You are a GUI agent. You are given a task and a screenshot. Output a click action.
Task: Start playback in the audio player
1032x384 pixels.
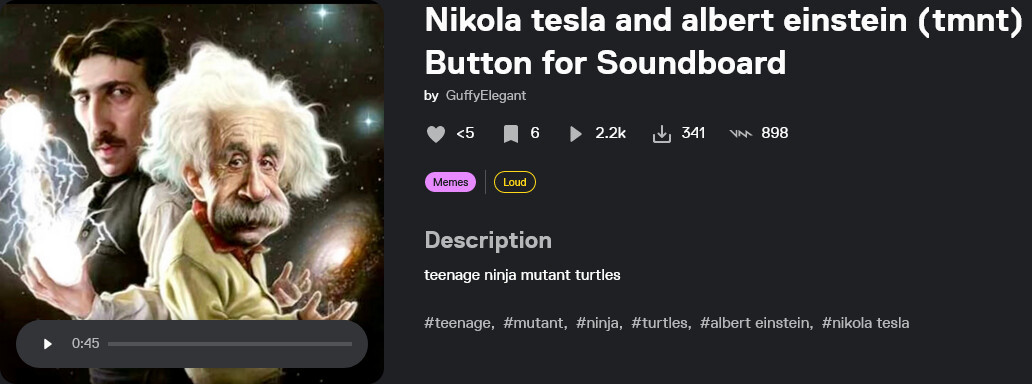(47, 344)
